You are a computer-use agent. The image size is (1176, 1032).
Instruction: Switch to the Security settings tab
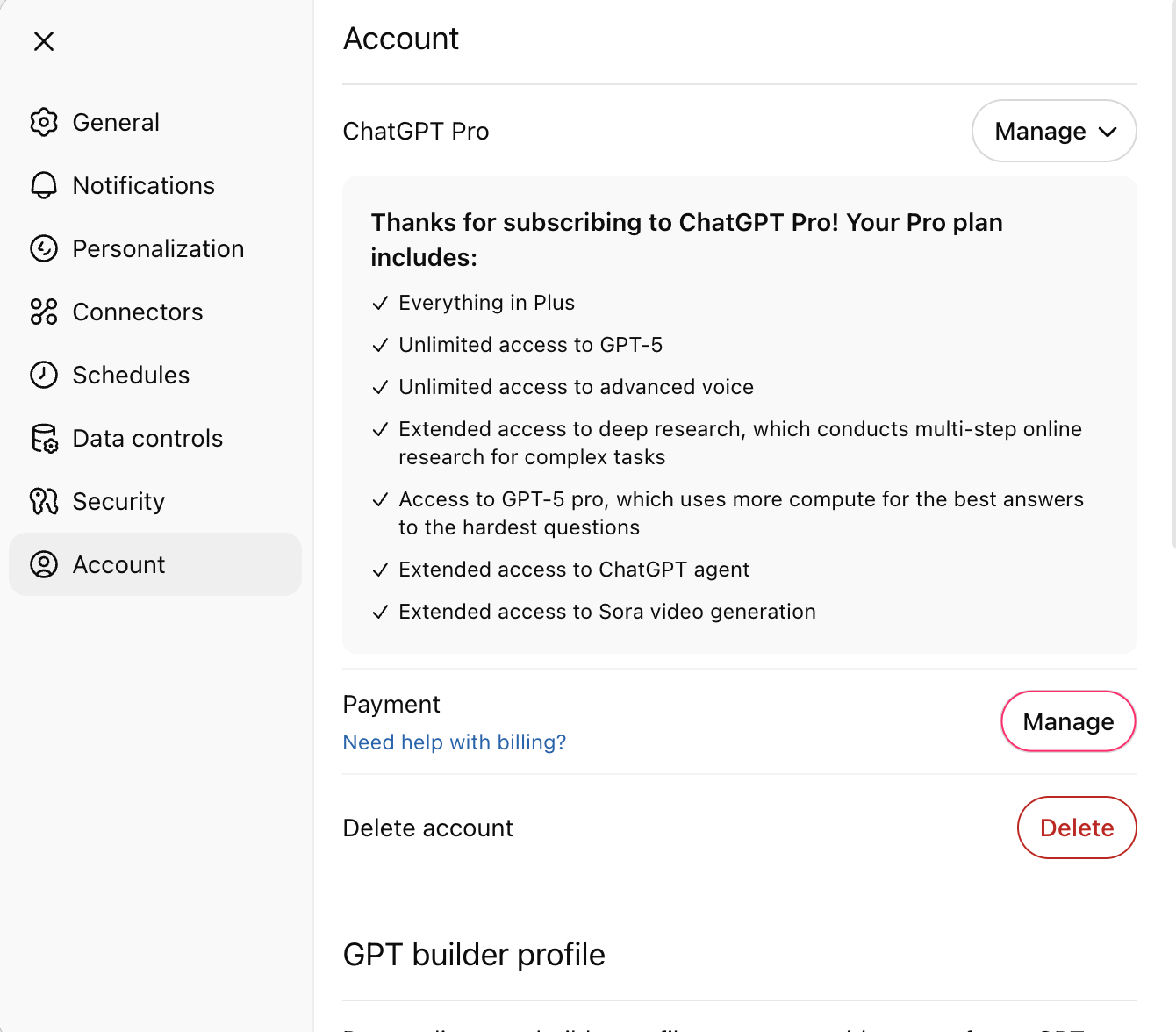(118, 501)
